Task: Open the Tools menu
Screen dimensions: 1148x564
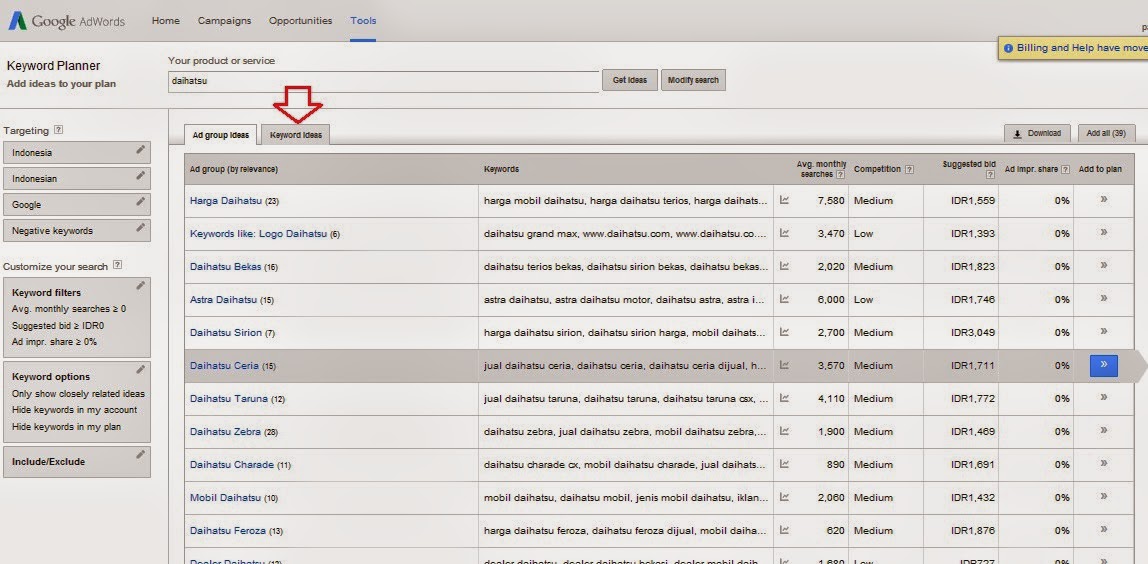Action: tap(363, 21)
